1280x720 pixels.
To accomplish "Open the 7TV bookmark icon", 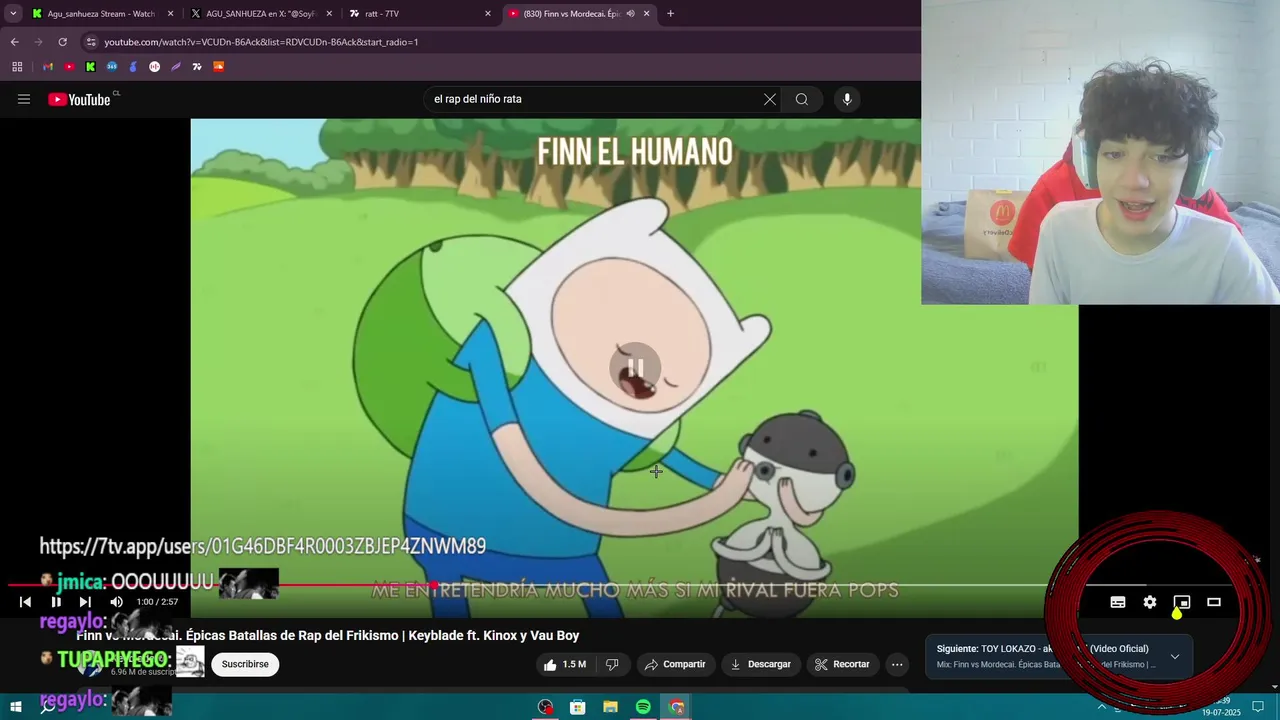I will (197, 67).
